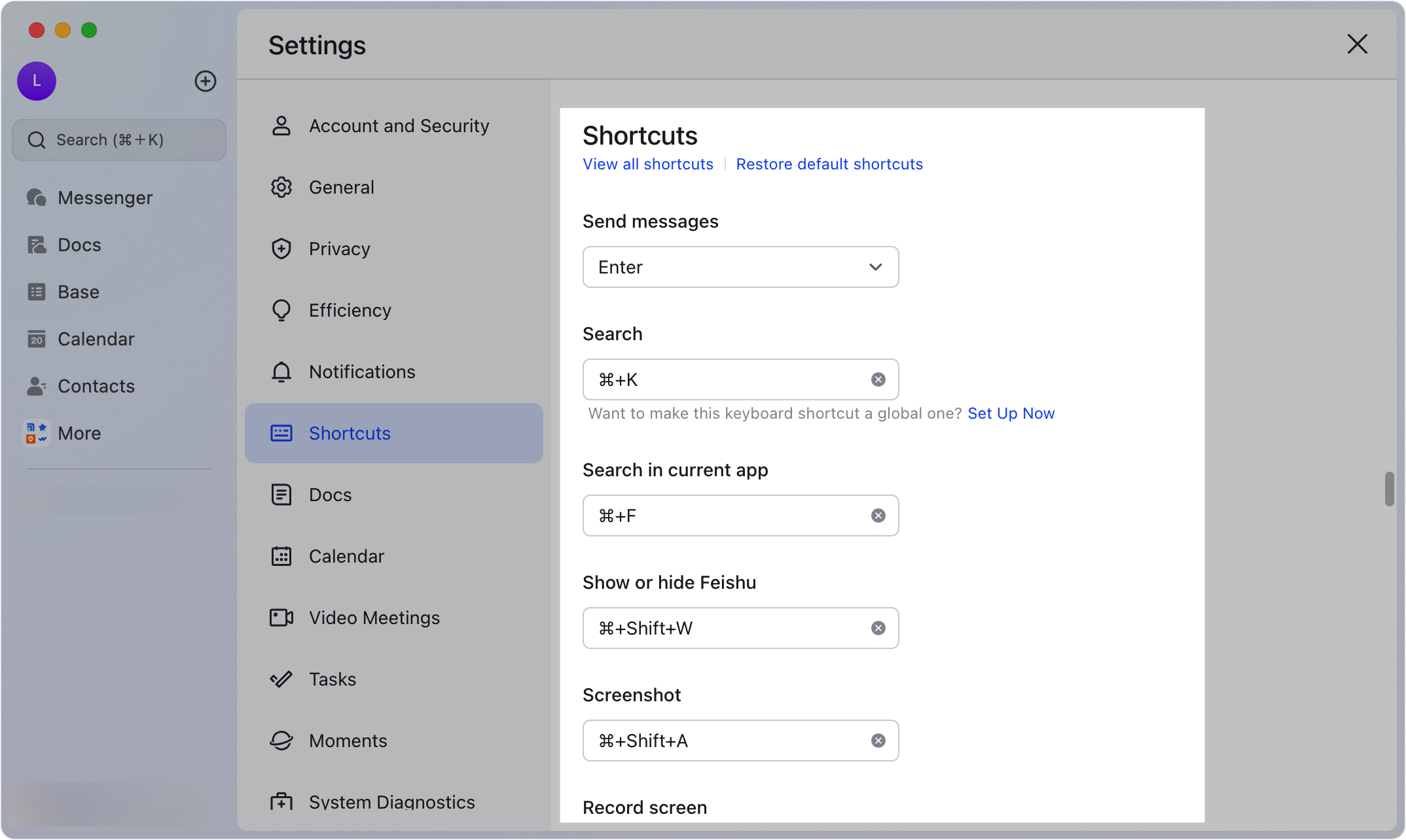1406x840 pixels.
Task: Open Account and Security settings
Action: pyautogui.click(x=399, y=126)
